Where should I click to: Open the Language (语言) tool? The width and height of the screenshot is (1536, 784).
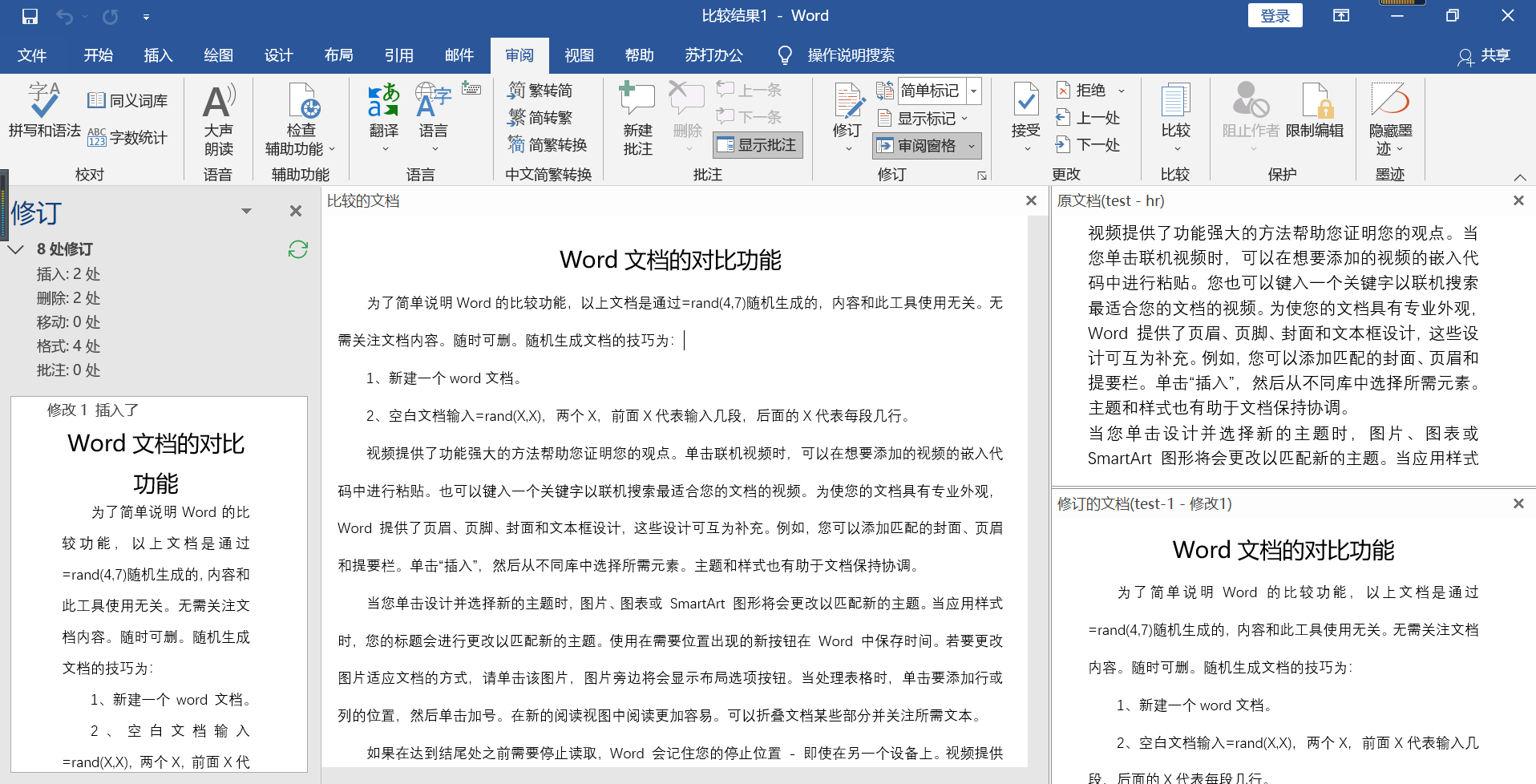point(434,117)
